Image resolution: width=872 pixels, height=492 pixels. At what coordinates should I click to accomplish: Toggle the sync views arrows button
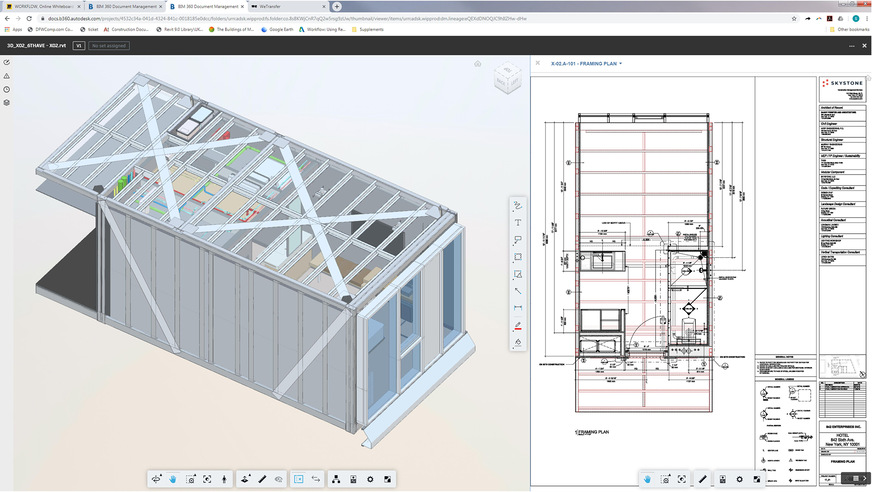click(315, 480)
